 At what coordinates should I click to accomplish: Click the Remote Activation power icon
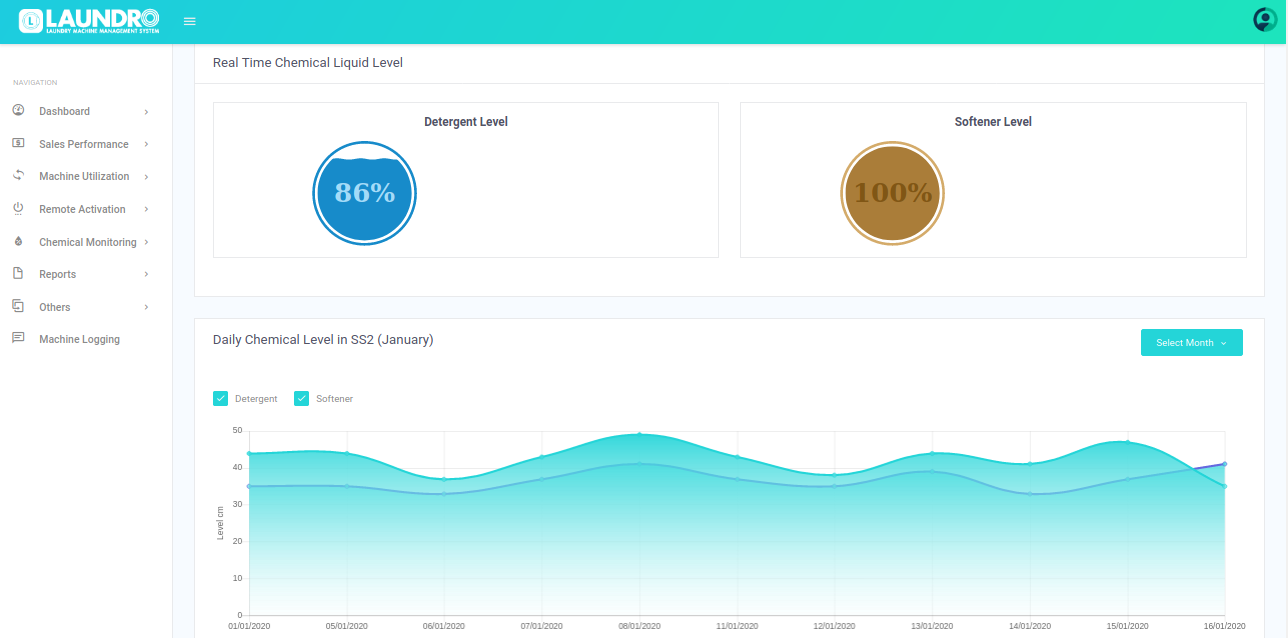(x=18, y=209)
